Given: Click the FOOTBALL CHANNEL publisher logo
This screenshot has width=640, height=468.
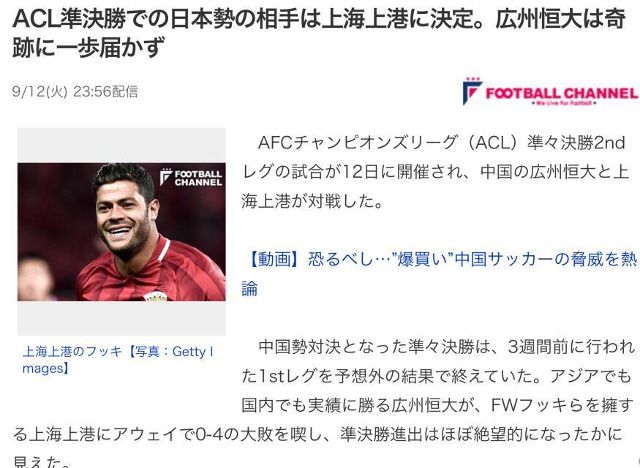Looking at the screenshot, I should (550, 91).
